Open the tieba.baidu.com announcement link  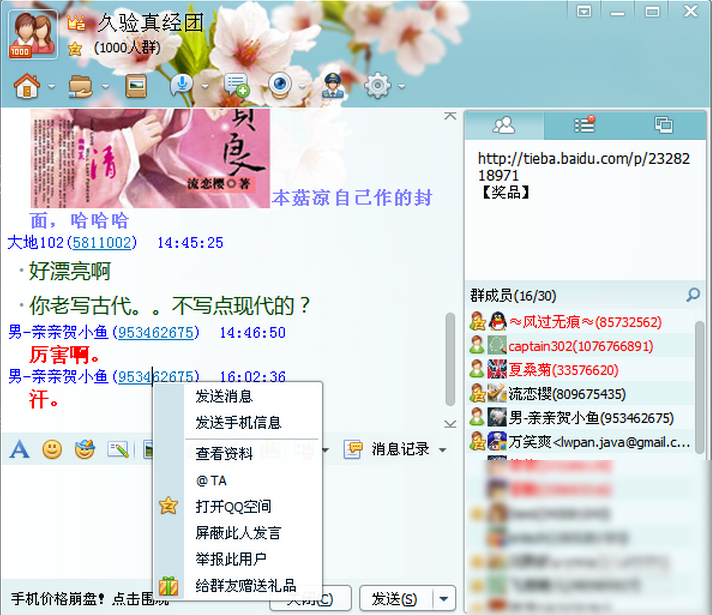coord(583,167)
